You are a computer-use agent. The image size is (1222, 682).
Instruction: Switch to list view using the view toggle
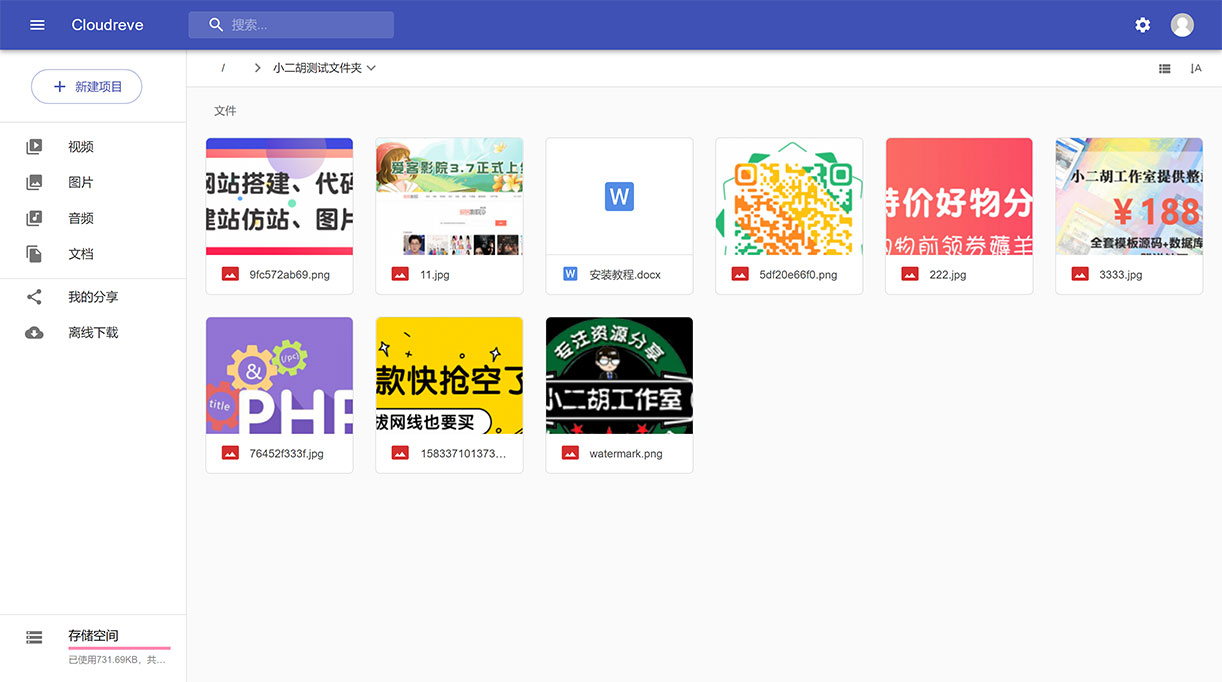click(1164, 68)
